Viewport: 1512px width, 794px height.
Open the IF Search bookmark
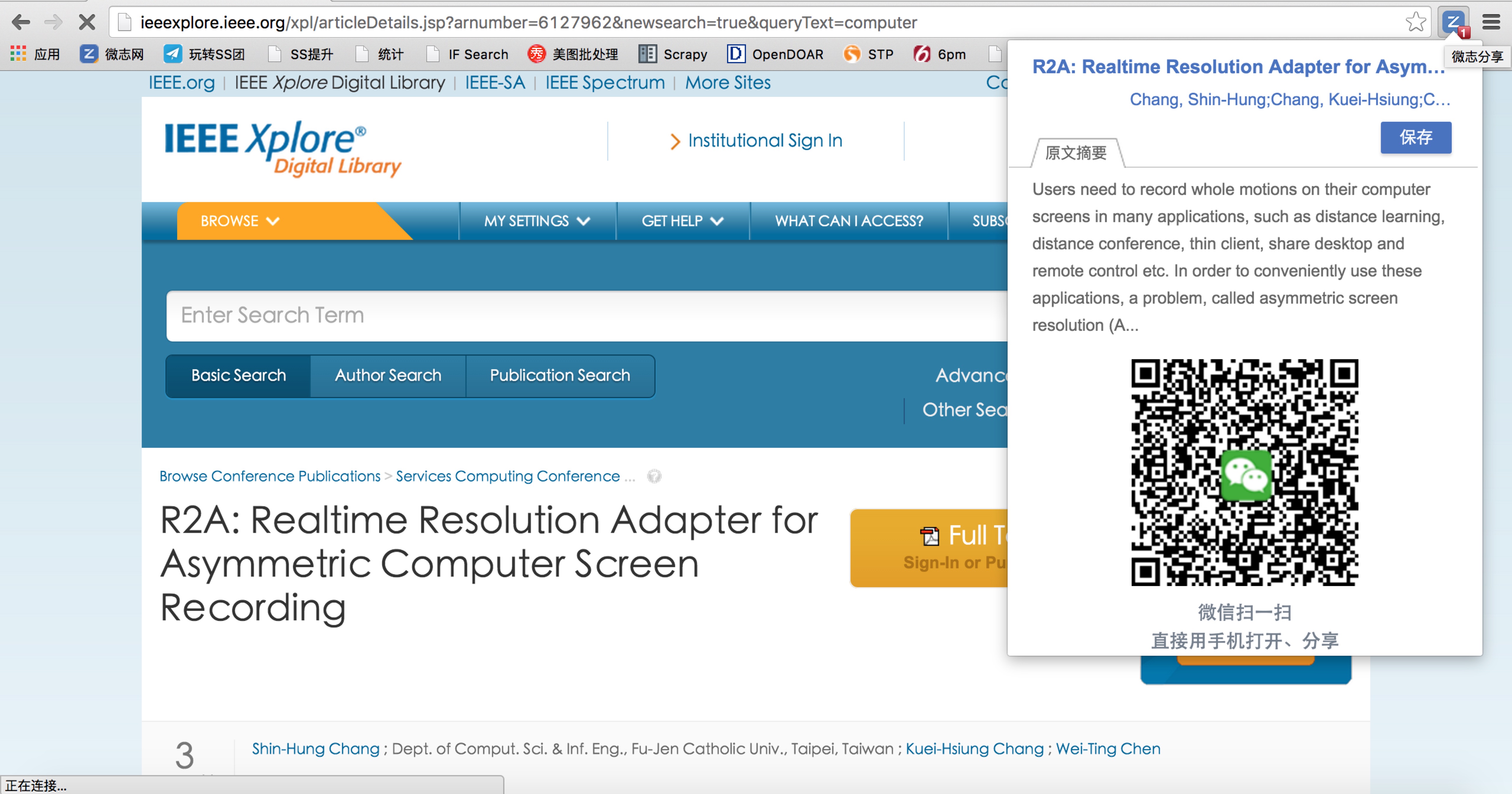[x=467, y=54]
